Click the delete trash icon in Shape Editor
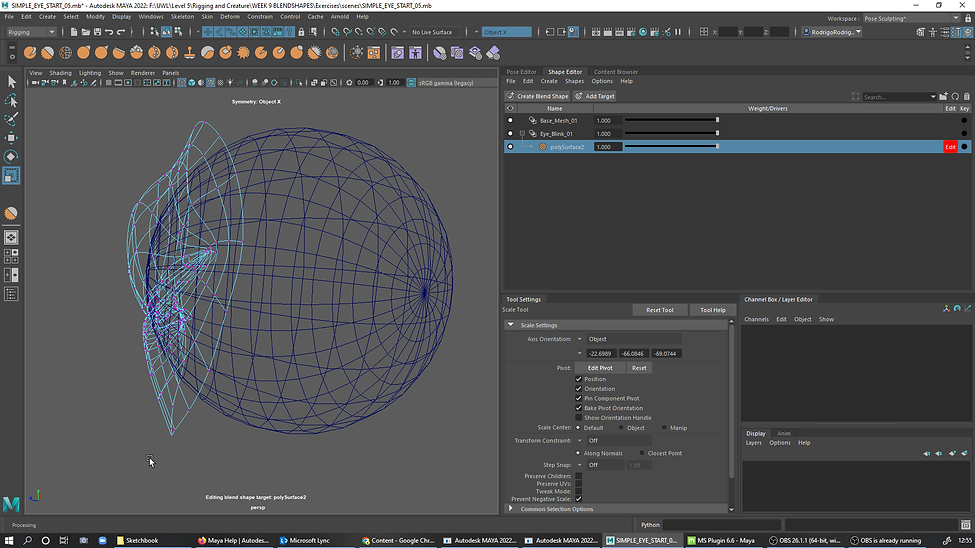975x548 pixels. (966, 96)
